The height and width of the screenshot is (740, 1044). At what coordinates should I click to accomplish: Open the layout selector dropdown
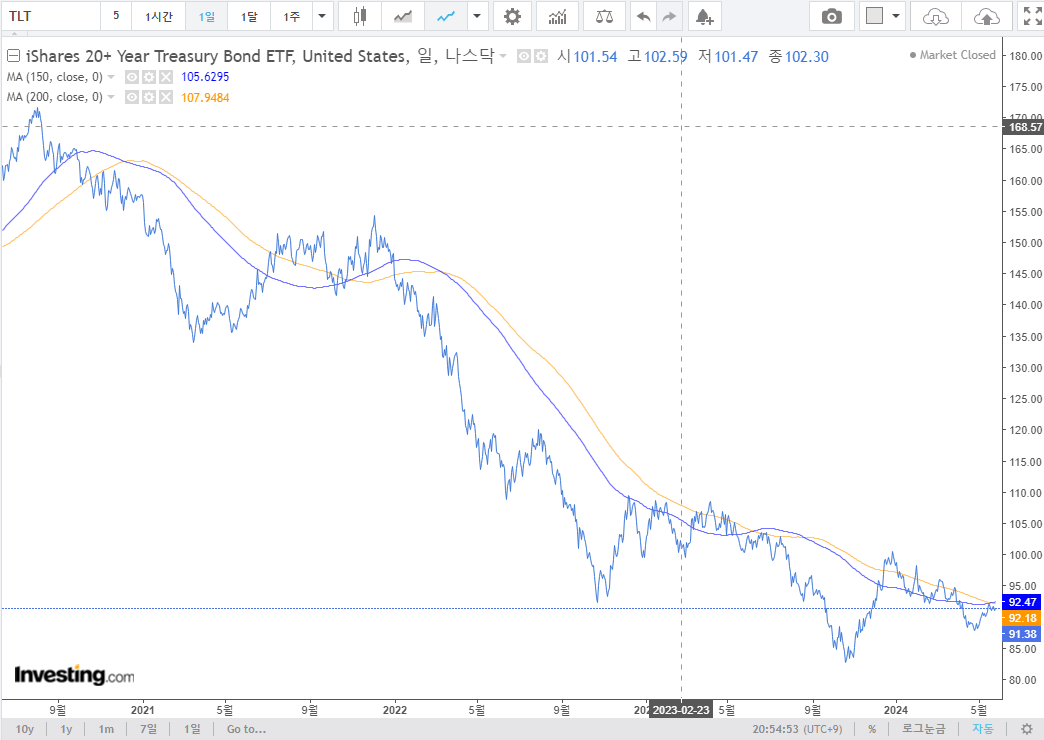pos(896,17)
